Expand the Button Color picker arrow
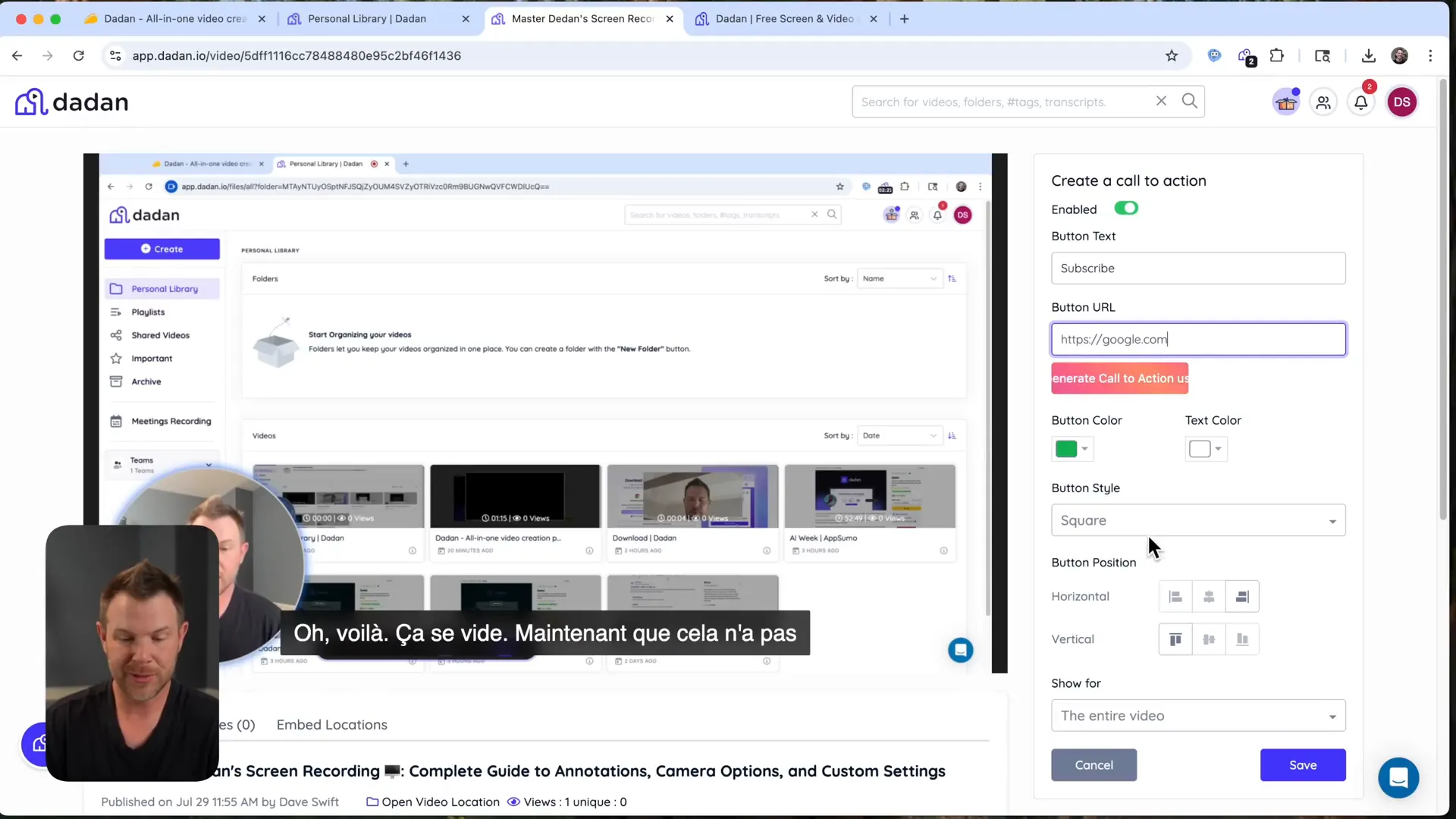1456x819 pixels. (1084, 449)
